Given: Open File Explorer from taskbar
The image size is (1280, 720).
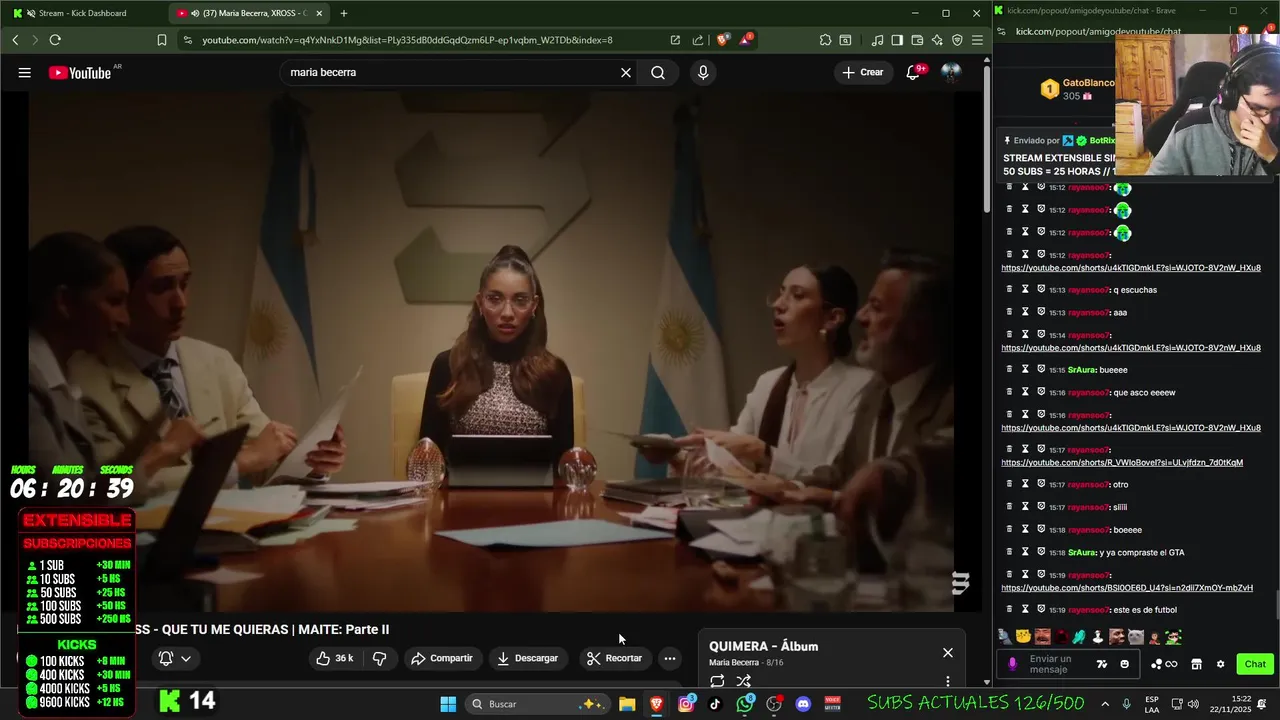Looking at the screenshot, I should [x=627, y=704].
